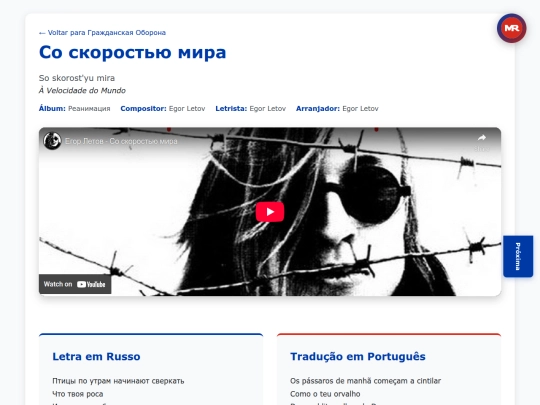Click the video Share arrow icon
Viewport: 540px width, 405px height.
481,138
